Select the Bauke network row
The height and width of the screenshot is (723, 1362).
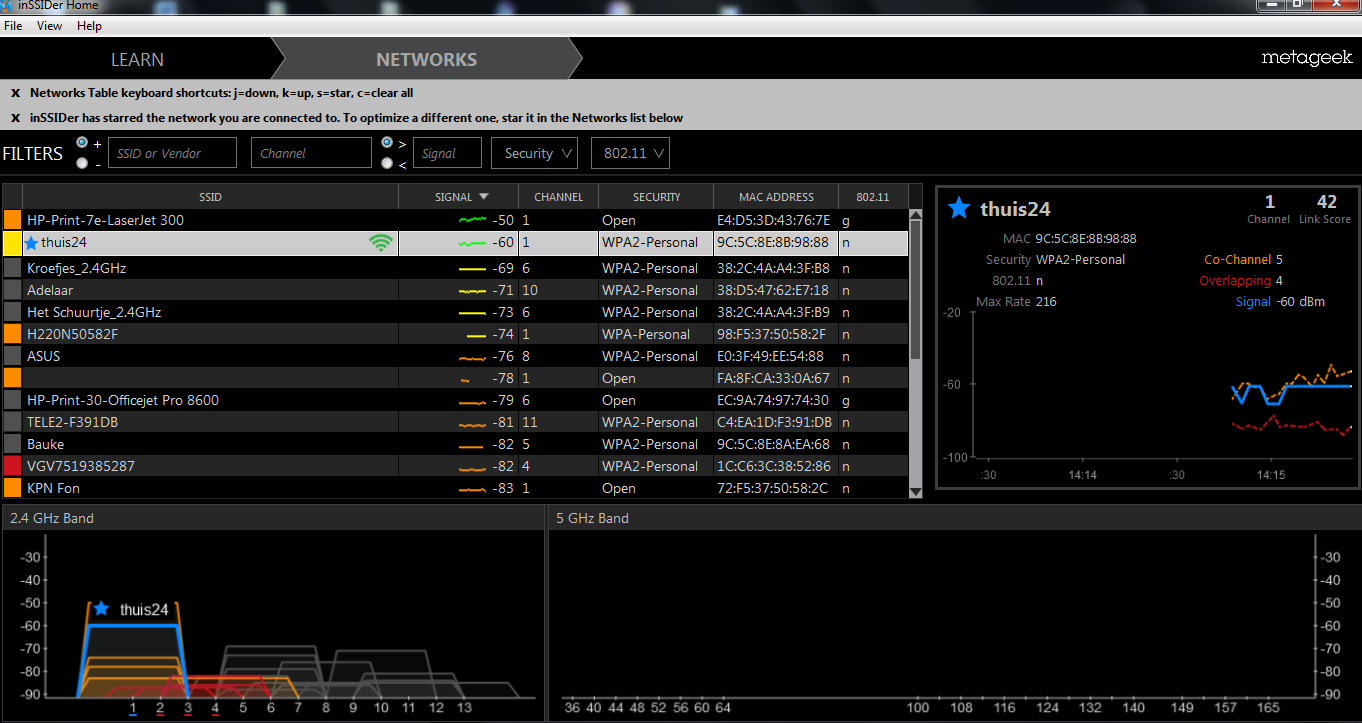pyautogui.click(x=456, y=444)
